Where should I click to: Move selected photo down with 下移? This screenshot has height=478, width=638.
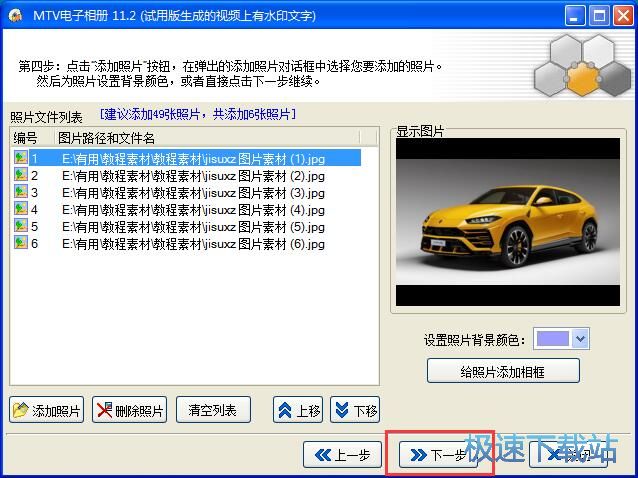point(355,410)
